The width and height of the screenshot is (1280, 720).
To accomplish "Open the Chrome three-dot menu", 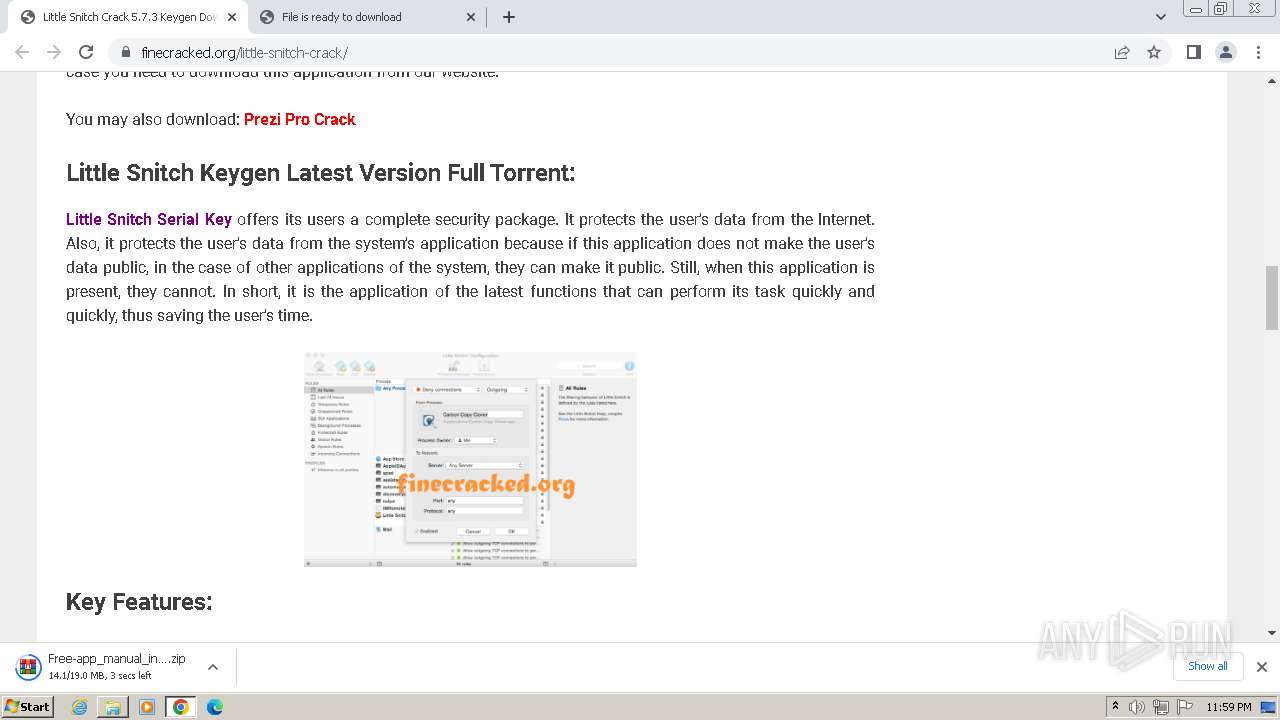I will point(1259,52).
